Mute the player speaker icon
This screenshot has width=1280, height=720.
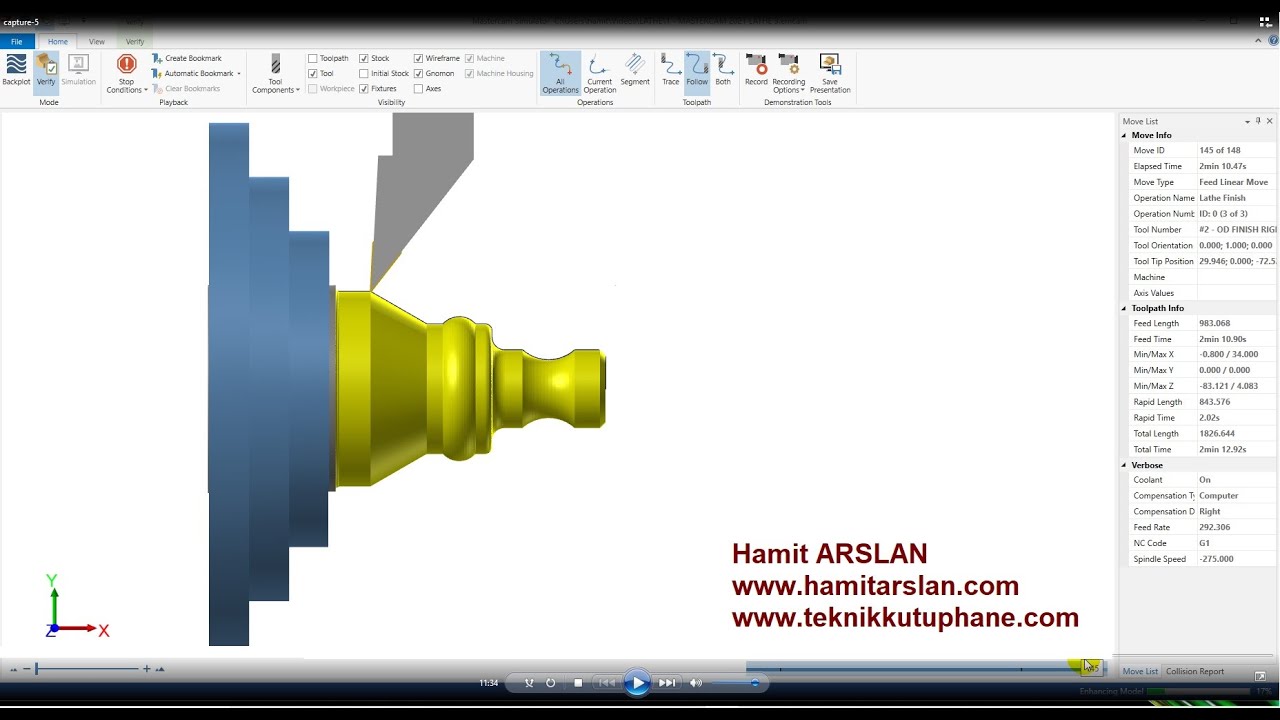tap(696, 683)
